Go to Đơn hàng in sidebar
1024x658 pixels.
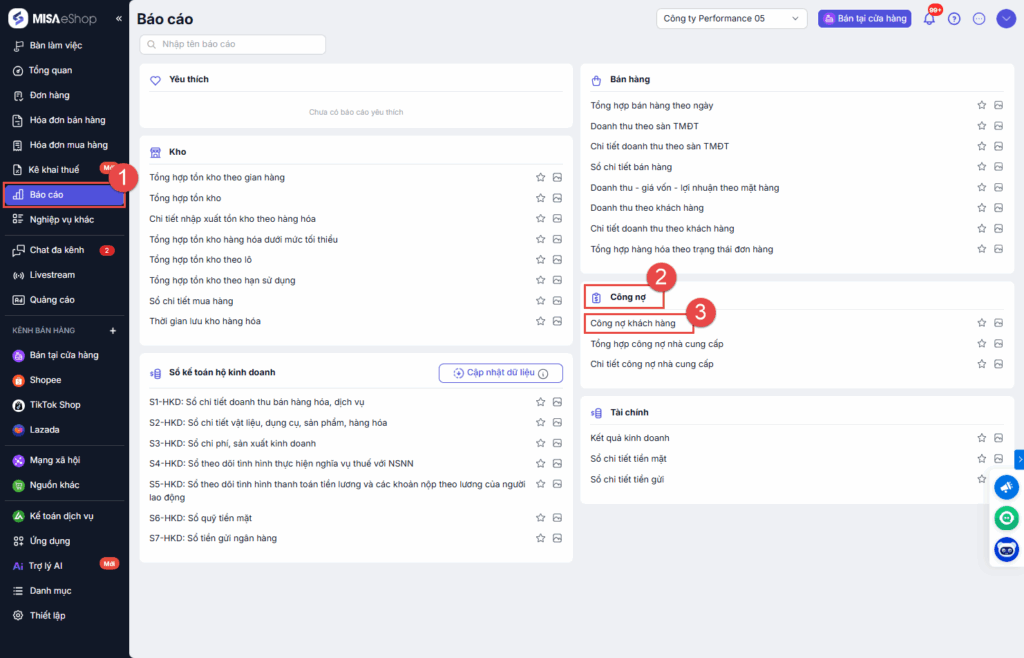click(x=49, y=95)
